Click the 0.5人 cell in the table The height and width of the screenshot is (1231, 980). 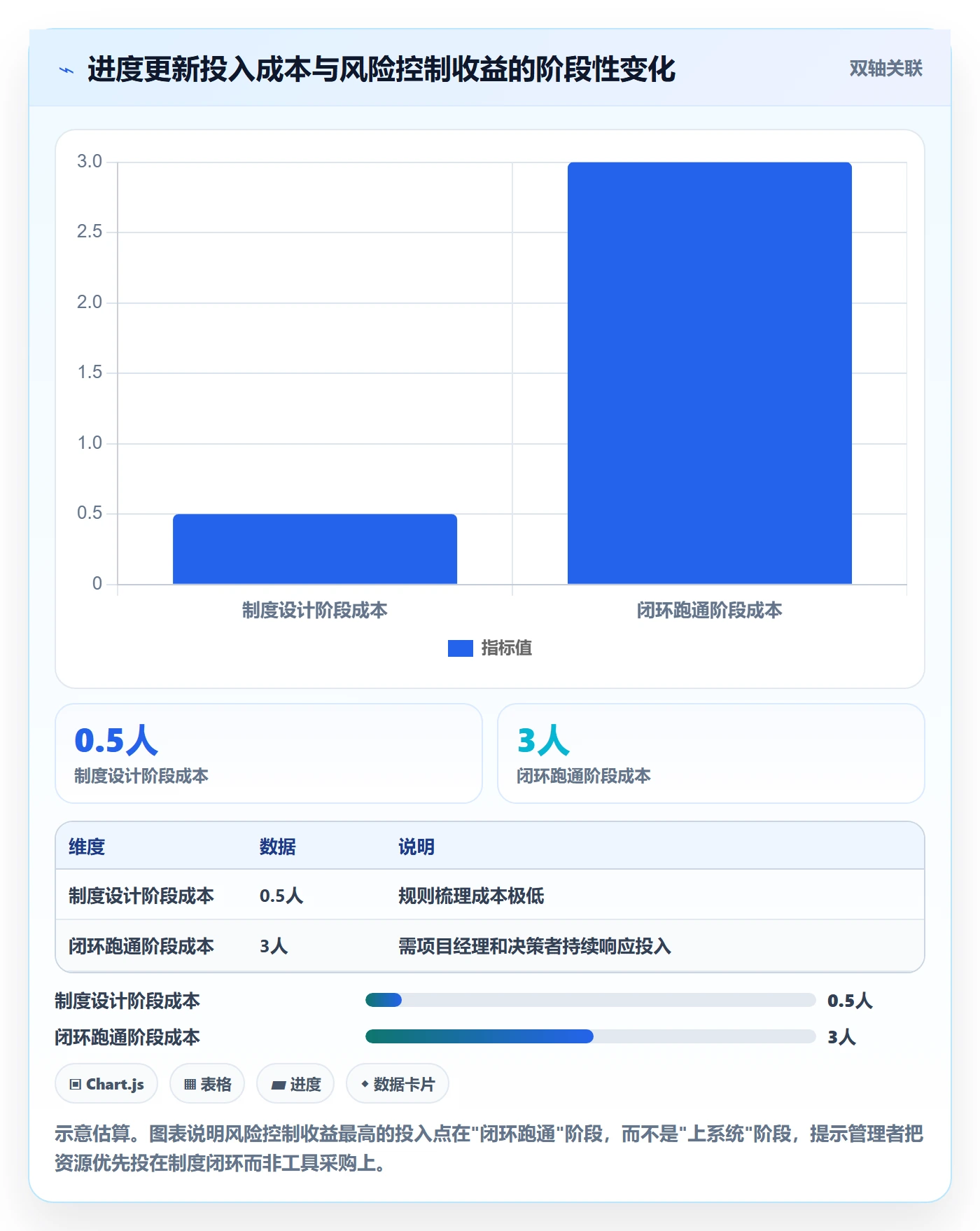pyautogui.click(x=281, y=896)
